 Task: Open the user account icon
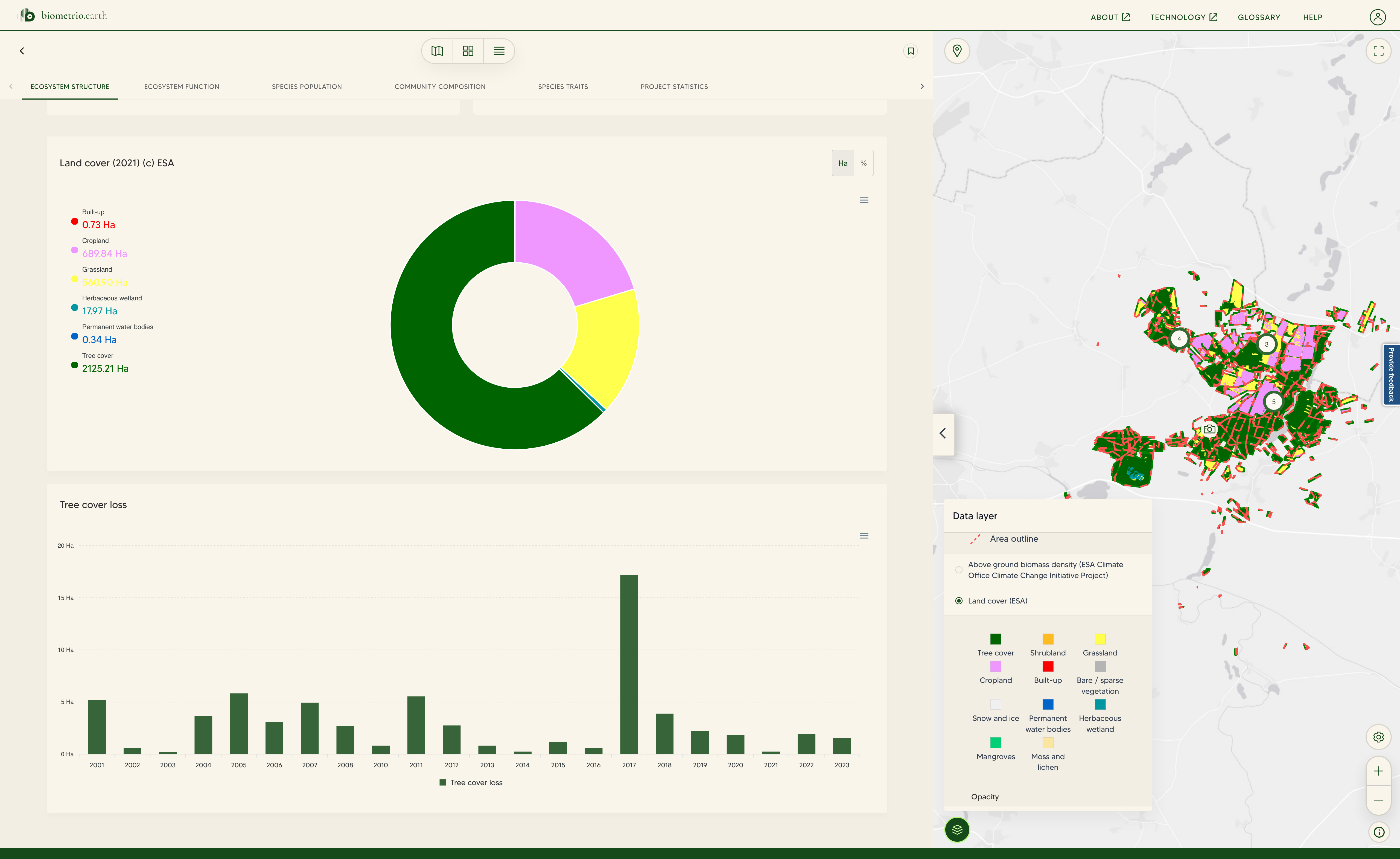coord(1378,17)
